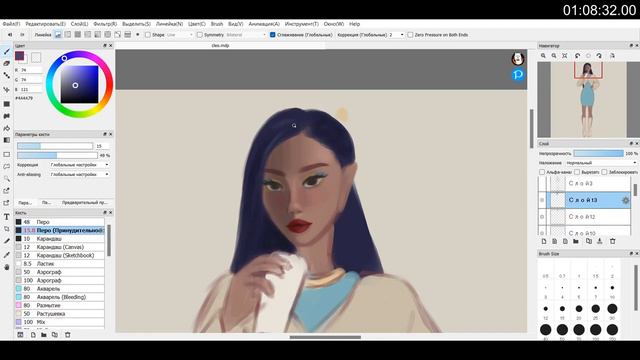This screenshot has height=360, width=640.
Task: Create new layer in Layer panel
Action: (x=544, y=241)
